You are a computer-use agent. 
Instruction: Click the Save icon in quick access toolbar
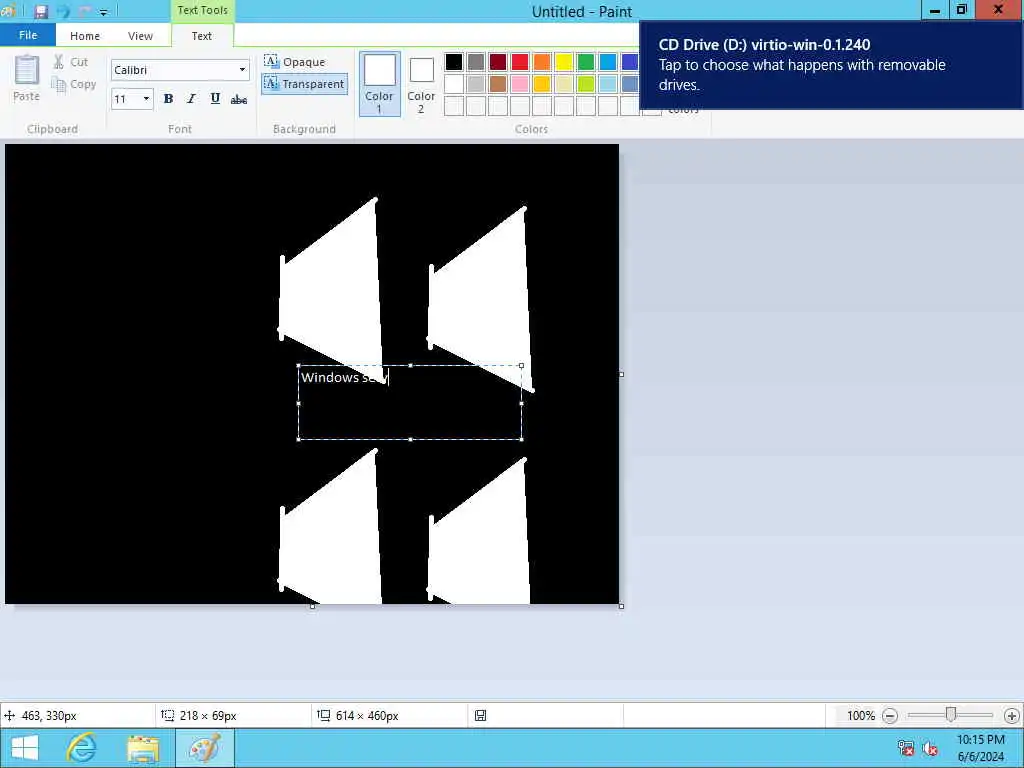pyautogui.click(x=41, y=12)
